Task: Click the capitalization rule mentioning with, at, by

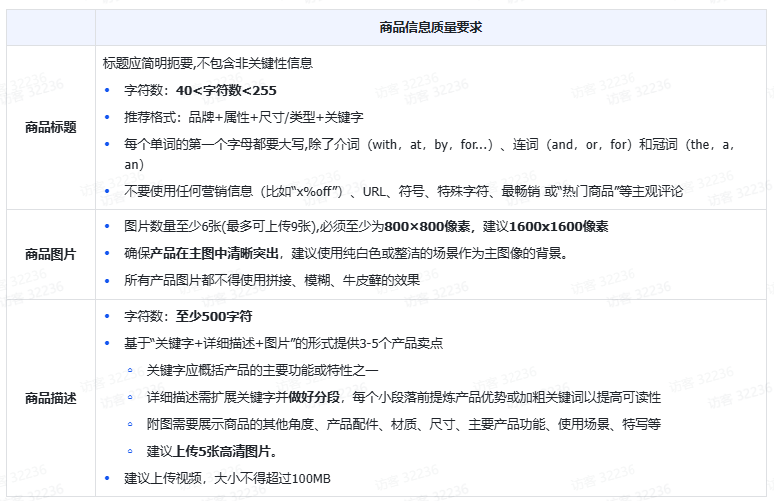Action: click(x=429, y=154)
